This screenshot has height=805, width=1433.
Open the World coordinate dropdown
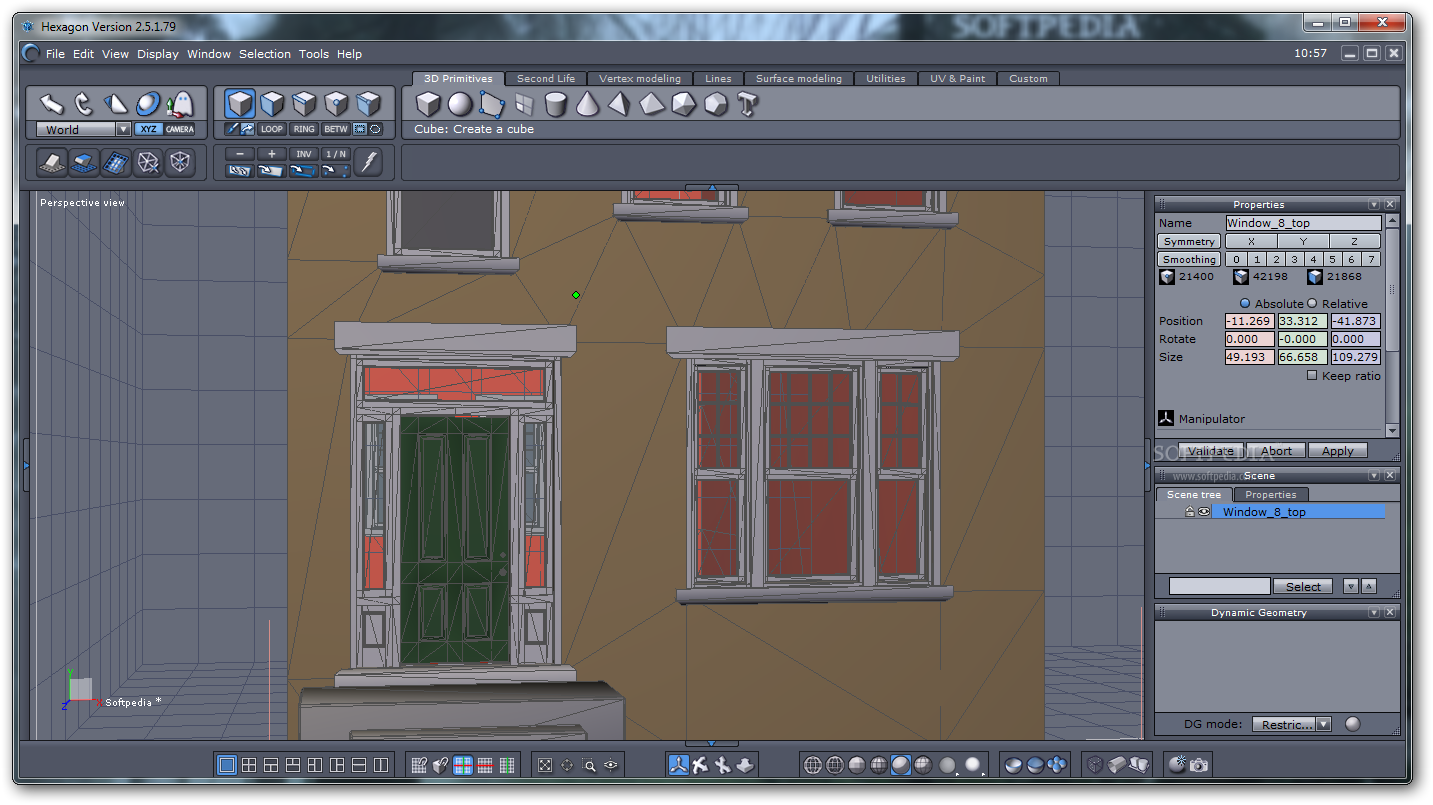pos(124,129)
